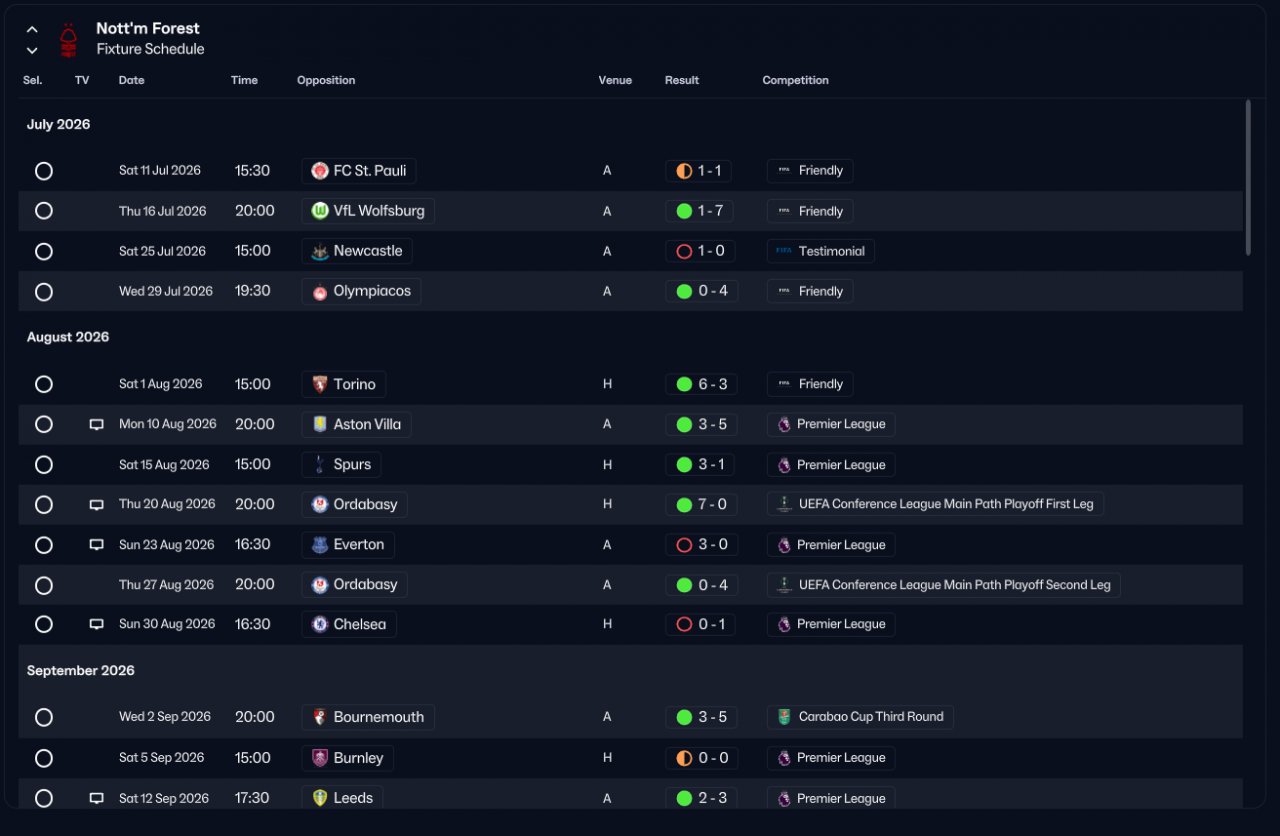Viewport: 1280px width, 836px height.
Task: Click the TV icon on Chelsea row
Action: click(x=96, y=624)
